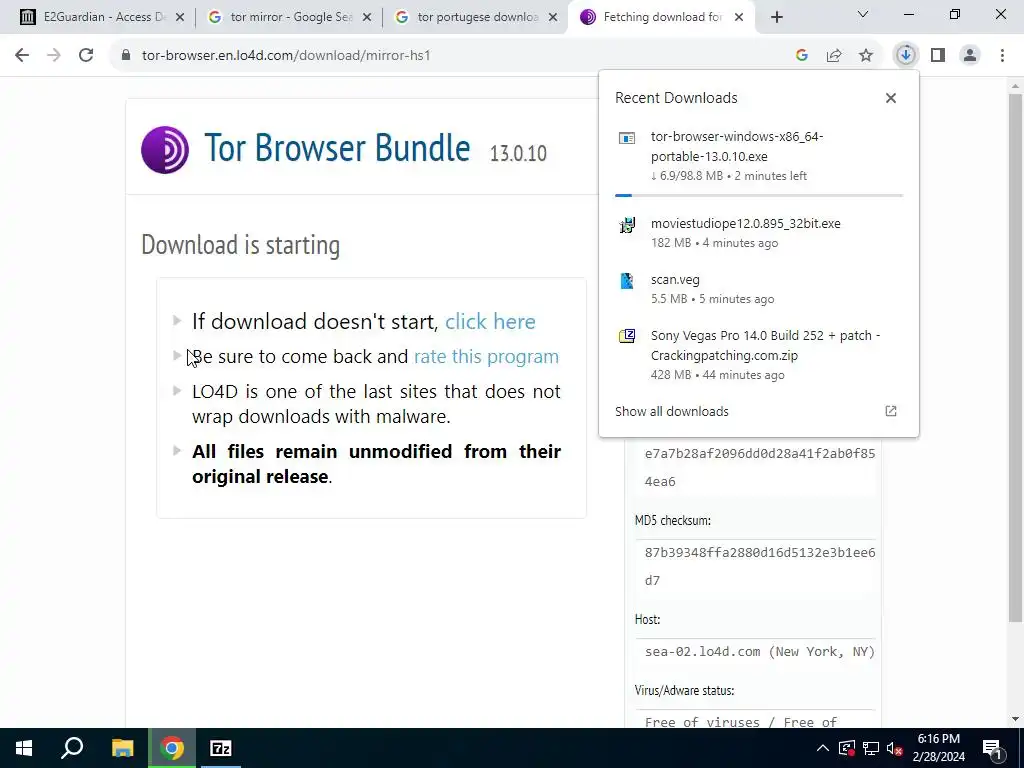The width and height of the screenshot is (1024, 768).
Task: Click the scan.veg file icon
Action: [627, 281]
